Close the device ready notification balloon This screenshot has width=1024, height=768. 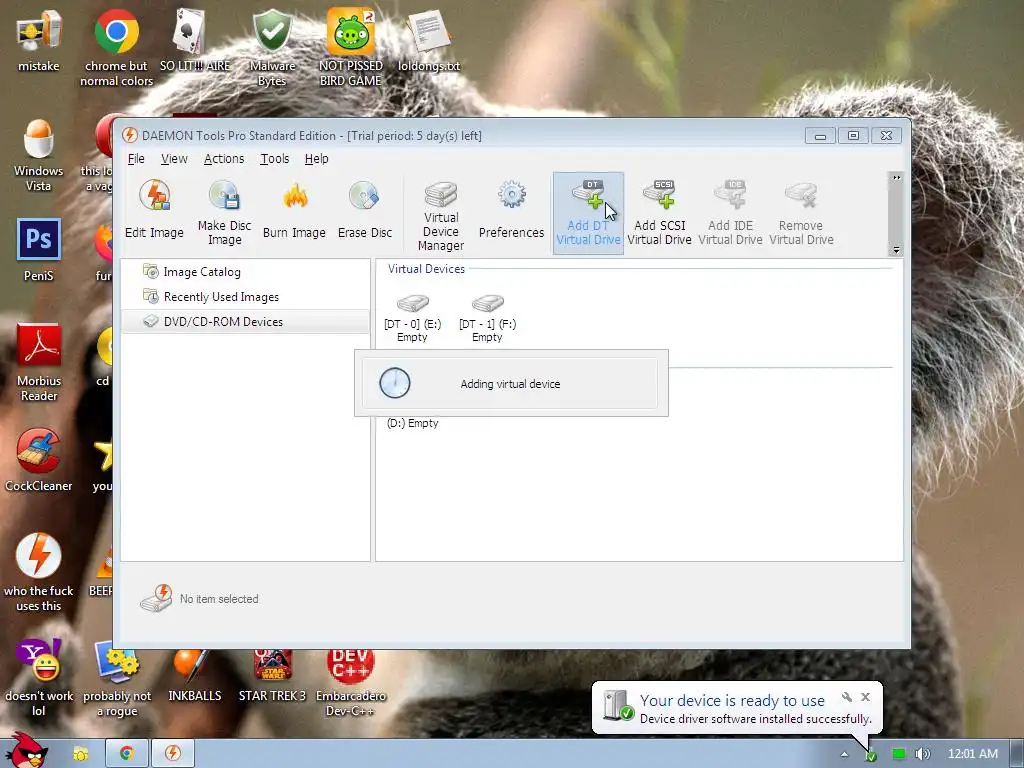point(865,697)
